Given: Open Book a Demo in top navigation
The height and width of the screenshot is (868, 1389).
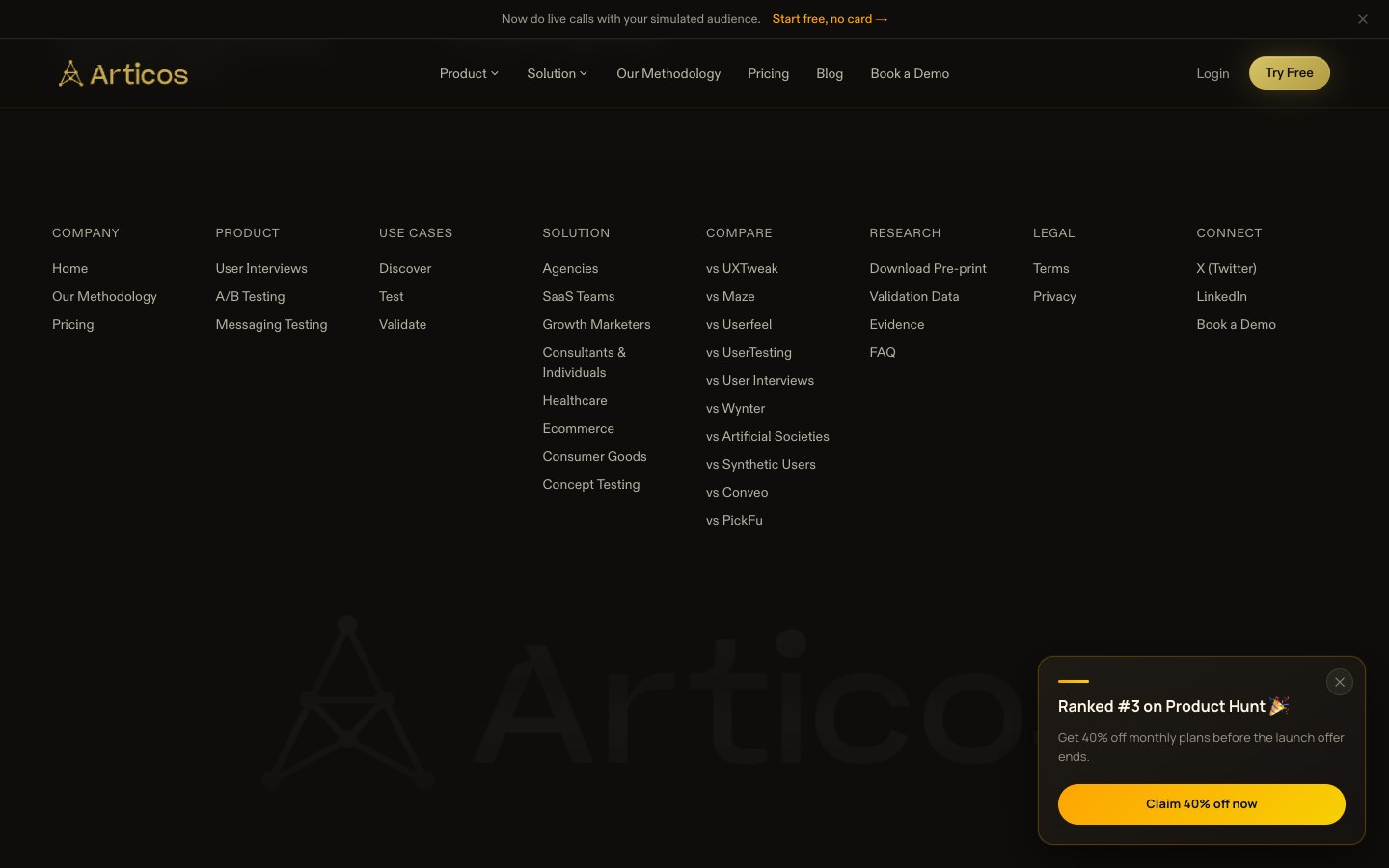Looking at the screenshot, I should (910, 73).
